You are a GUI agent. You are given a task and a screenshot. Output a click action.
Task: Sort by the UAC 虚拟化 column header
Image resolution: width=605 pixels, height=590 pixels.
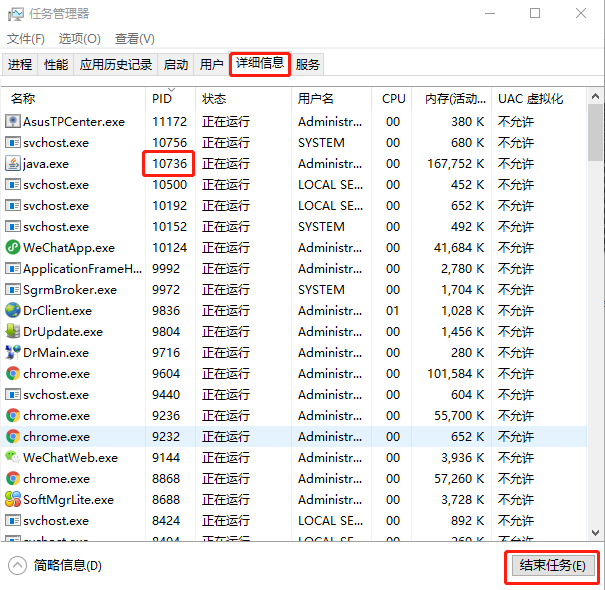pos(539,99)
